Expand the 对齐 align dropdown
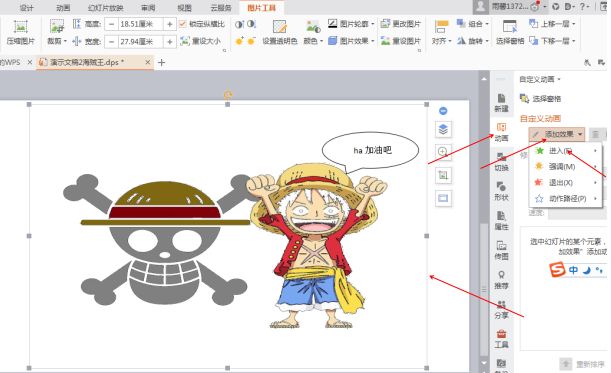The image size is (611, 373). click(450, 41)
